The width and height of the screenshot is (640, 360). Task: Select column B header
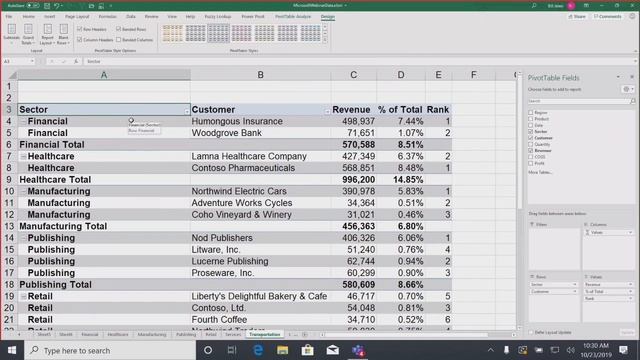click(x=260, y=75)
